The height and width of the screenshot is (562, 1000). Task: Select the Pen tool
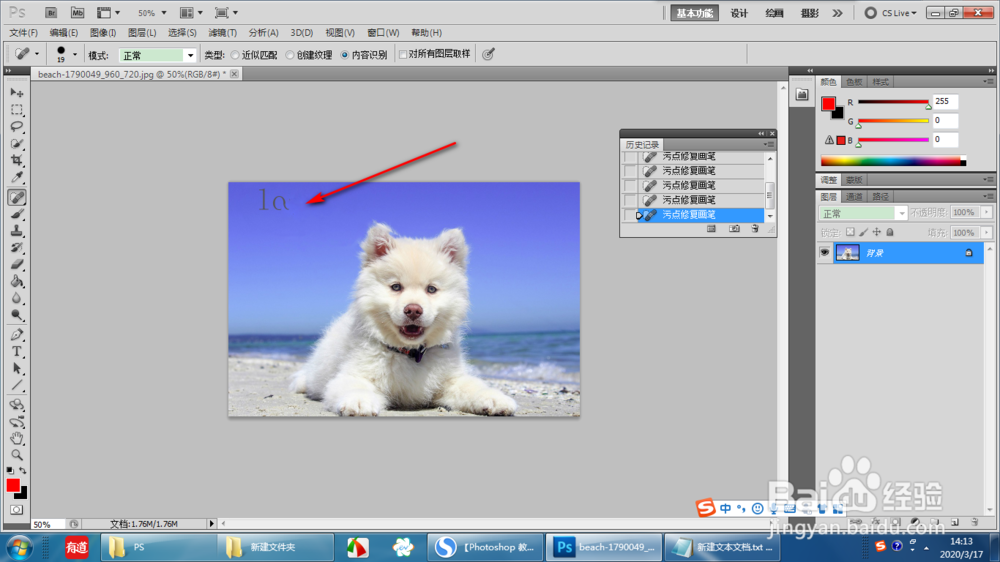(x=17, y=335)
